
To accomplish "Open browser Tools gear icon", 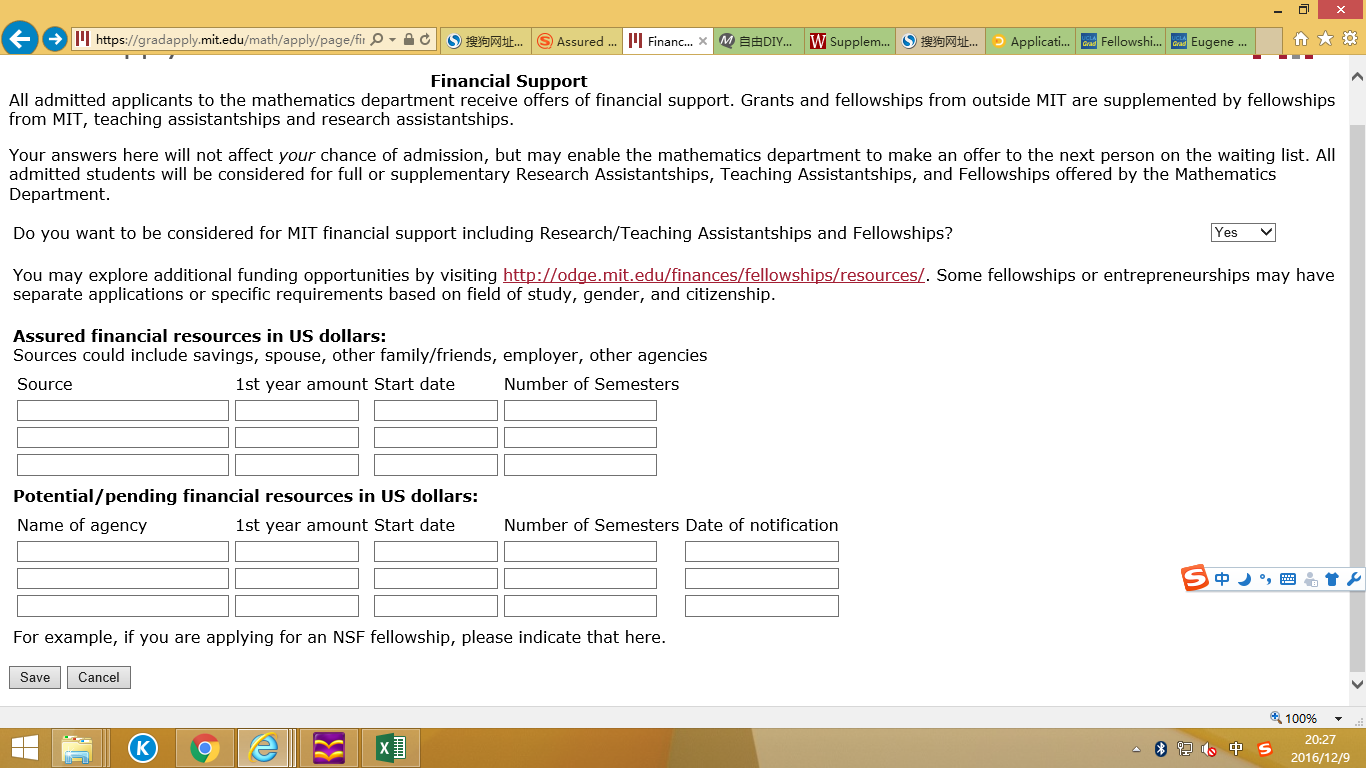I will pyautogui.click(x=1349, y=39).
